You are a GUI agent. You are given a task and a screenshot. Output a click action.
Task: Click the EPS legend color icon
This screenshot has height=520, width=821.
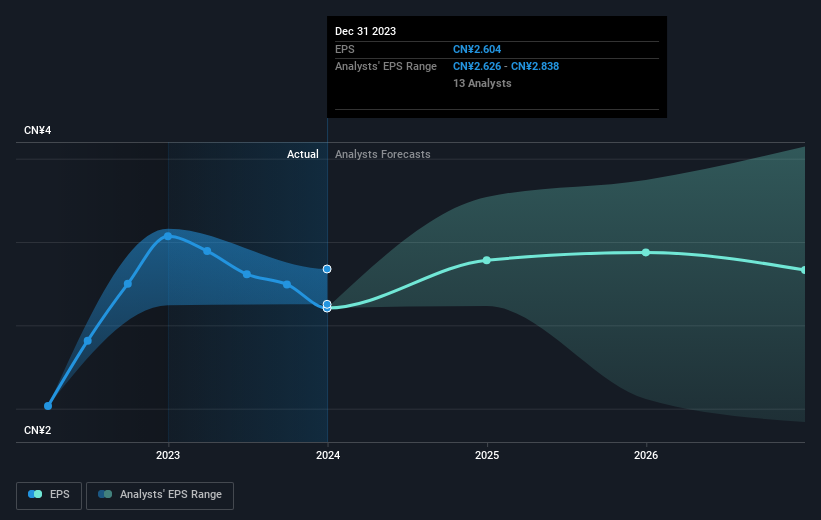click(35, 494)
